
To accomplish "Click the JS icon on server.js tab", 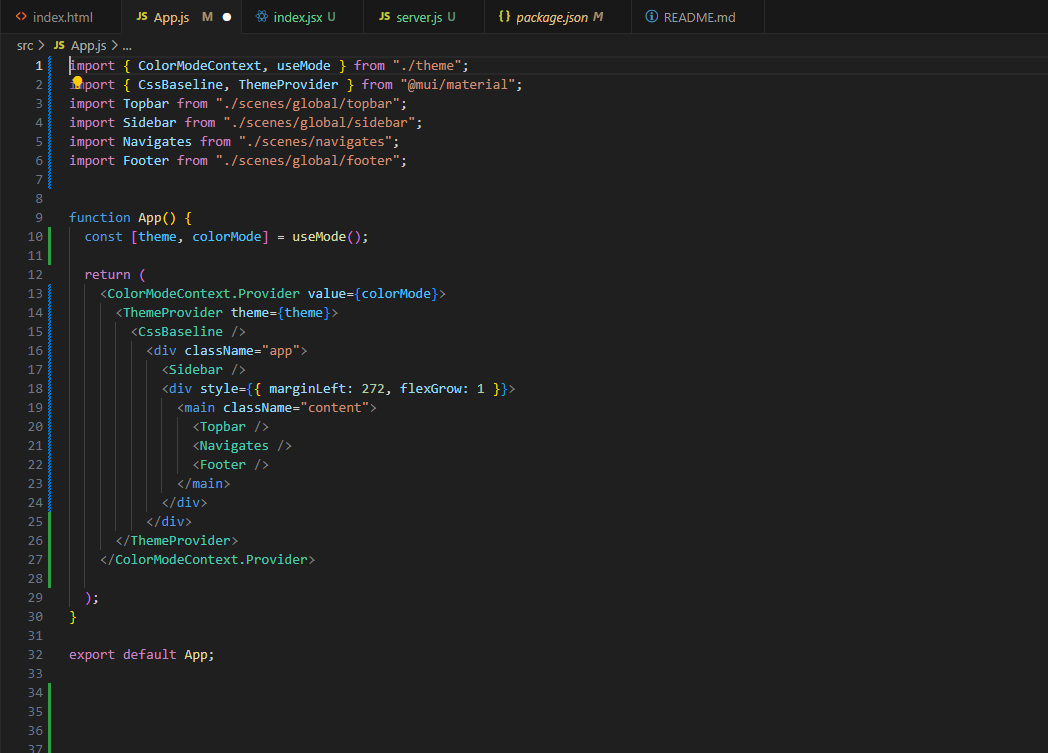I will coord(384,17).
